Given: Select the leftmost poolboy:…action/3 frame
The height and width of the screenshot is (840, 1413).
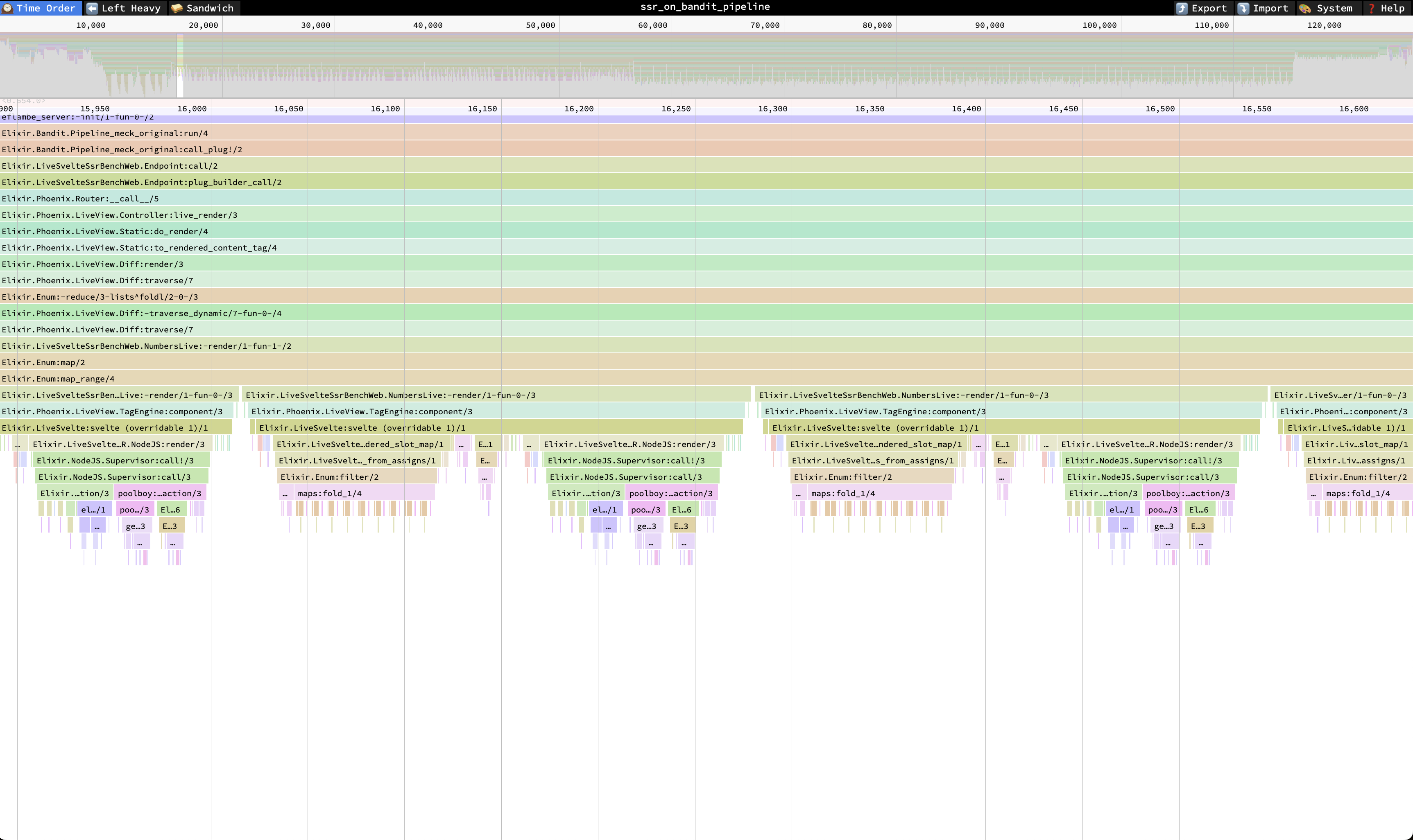Looking at the screenshot, I should 160,494.
